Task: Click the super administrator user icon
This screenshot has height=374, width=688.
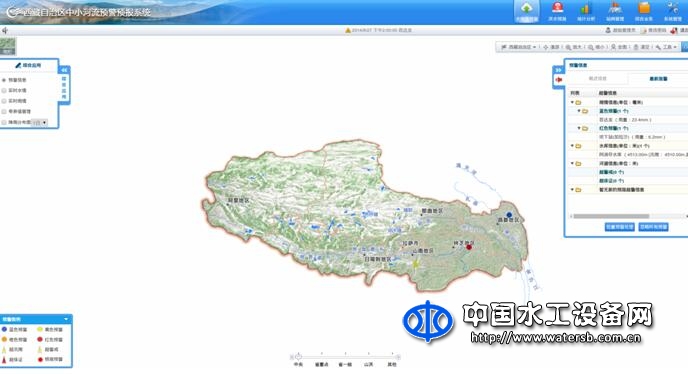Action: coord(608,30)
